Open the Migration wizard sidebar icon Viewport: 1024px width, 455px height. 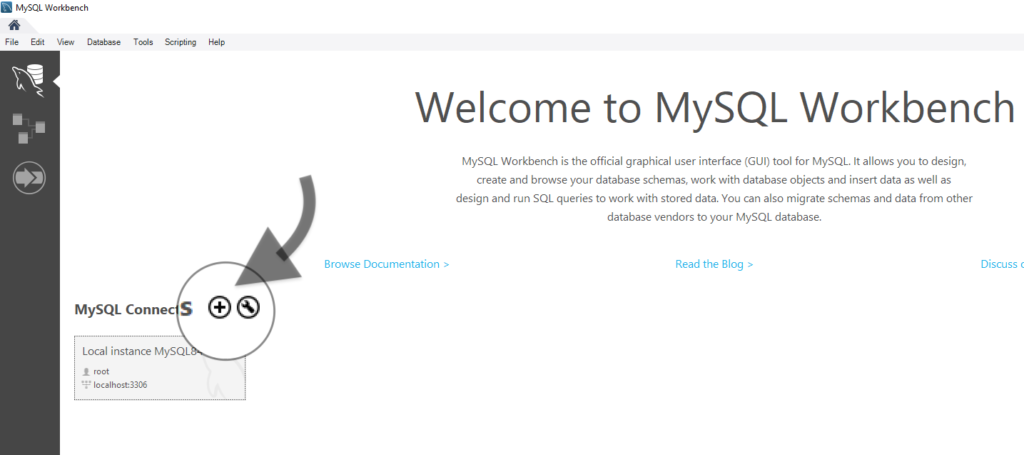coord(29,177)
